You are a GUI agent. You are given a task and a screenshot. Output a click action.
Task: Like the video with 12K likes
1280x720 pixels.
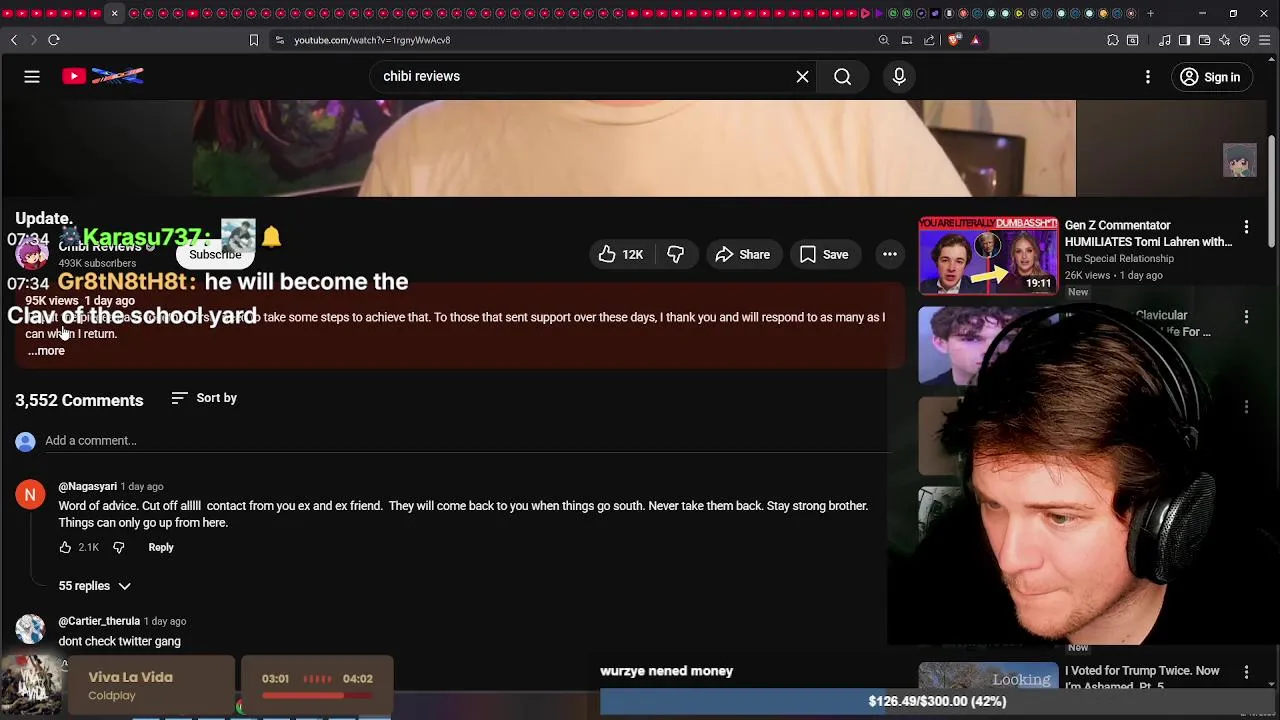pyautogui.click(x=620, y=255)
